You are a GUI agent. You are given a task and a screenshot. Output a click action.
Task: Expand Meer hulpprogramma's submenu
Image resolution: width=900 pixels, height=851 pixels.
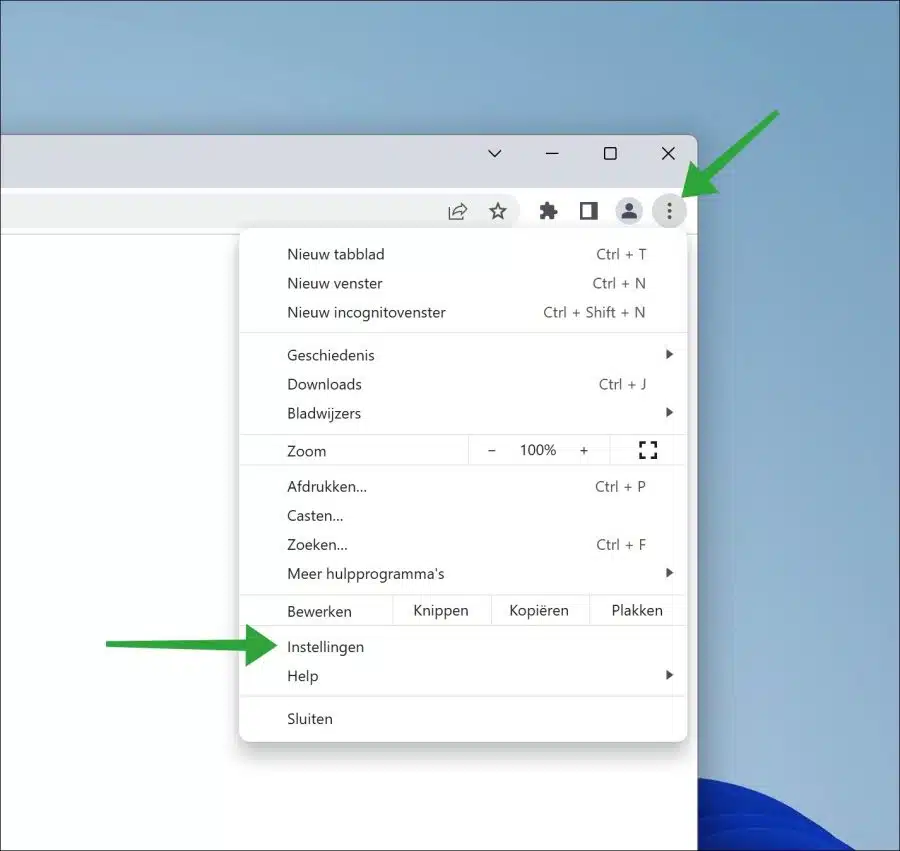click(x=463, y=574)
